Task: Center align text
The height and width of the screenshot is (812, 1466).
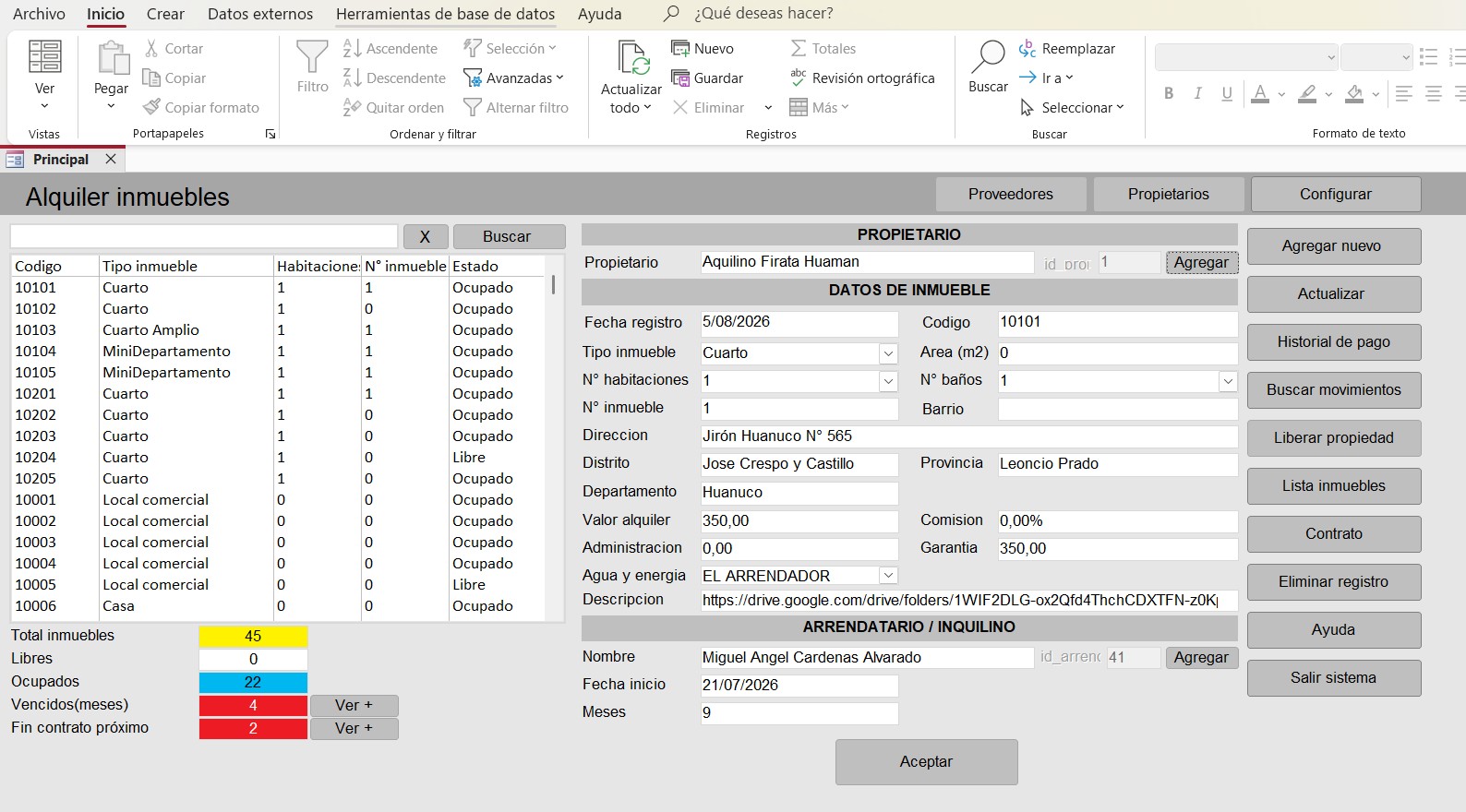Action: [1434, 93]
